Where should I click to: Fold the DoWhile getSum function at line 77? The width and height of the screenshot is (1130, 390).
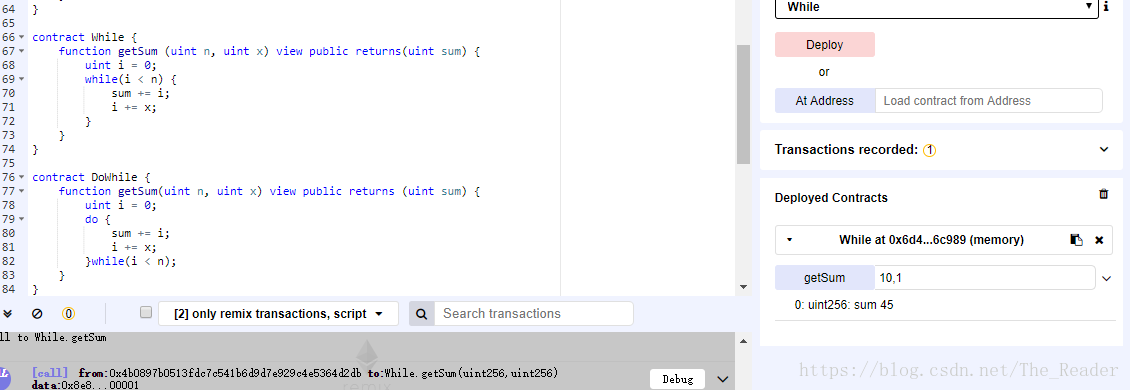coord(22,191)
